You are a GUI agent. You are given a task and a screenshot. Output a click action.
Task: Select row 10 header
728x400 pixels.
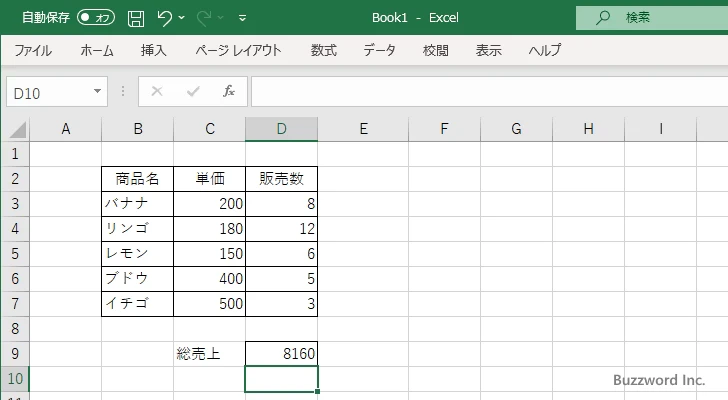[15, 379]
